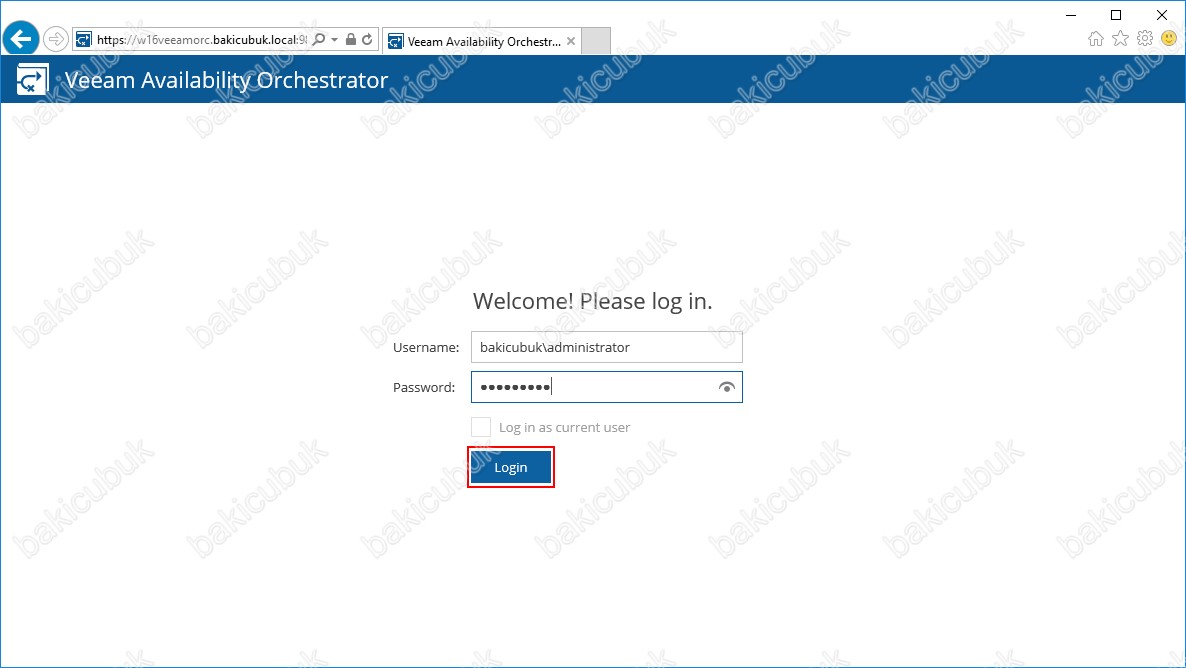The width and height of the screenshot is (1186, 668).
Task: Click the Refresh page icon
Action: [368, 39]
